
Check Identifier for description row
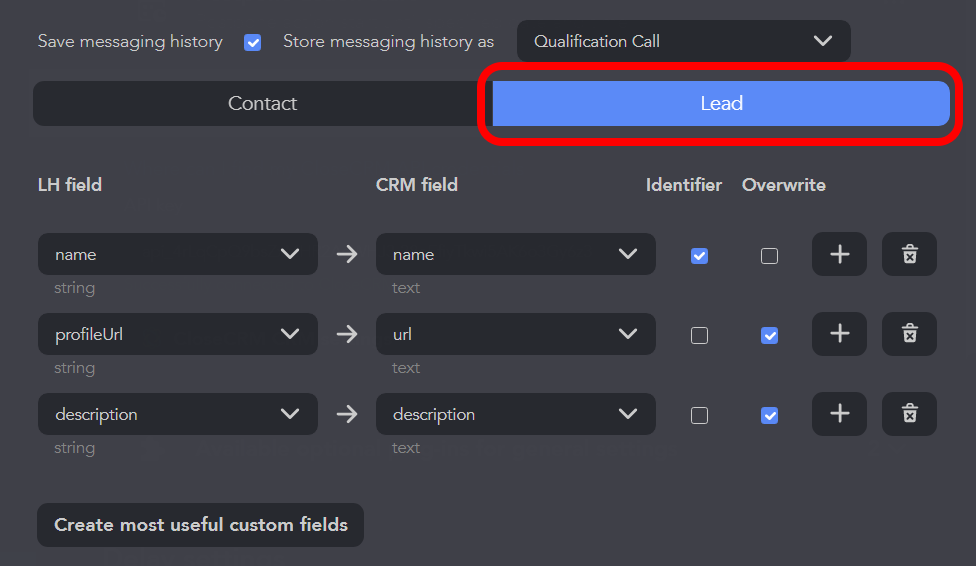click(x=699, y=416)
